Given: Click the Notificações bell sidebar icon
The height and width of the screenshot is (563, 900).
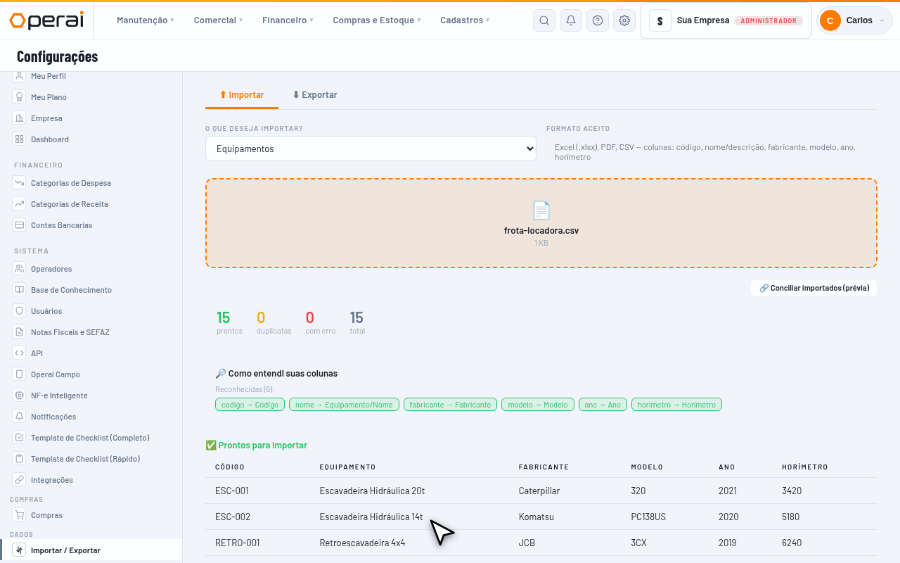Looking at the screenshot, I should [19, 417].
